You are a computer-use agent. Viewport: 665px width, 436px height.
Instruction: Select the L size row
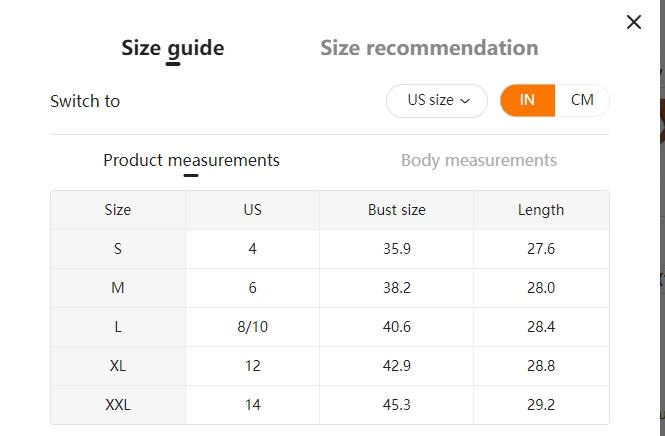coord(330,327)
